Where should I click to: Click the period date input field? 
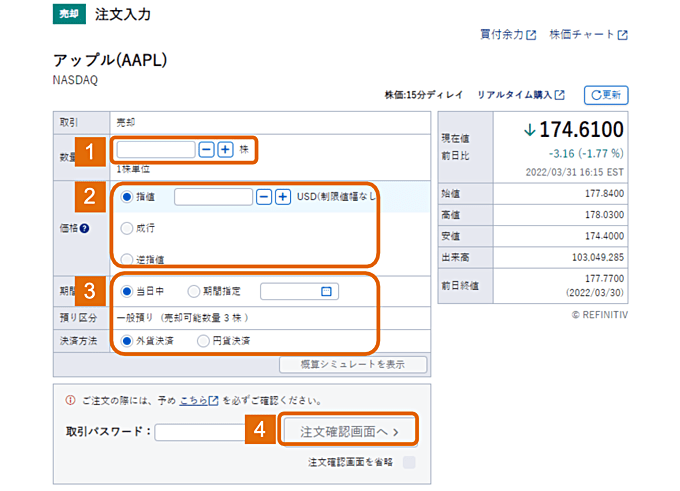[x=299, y=291]
